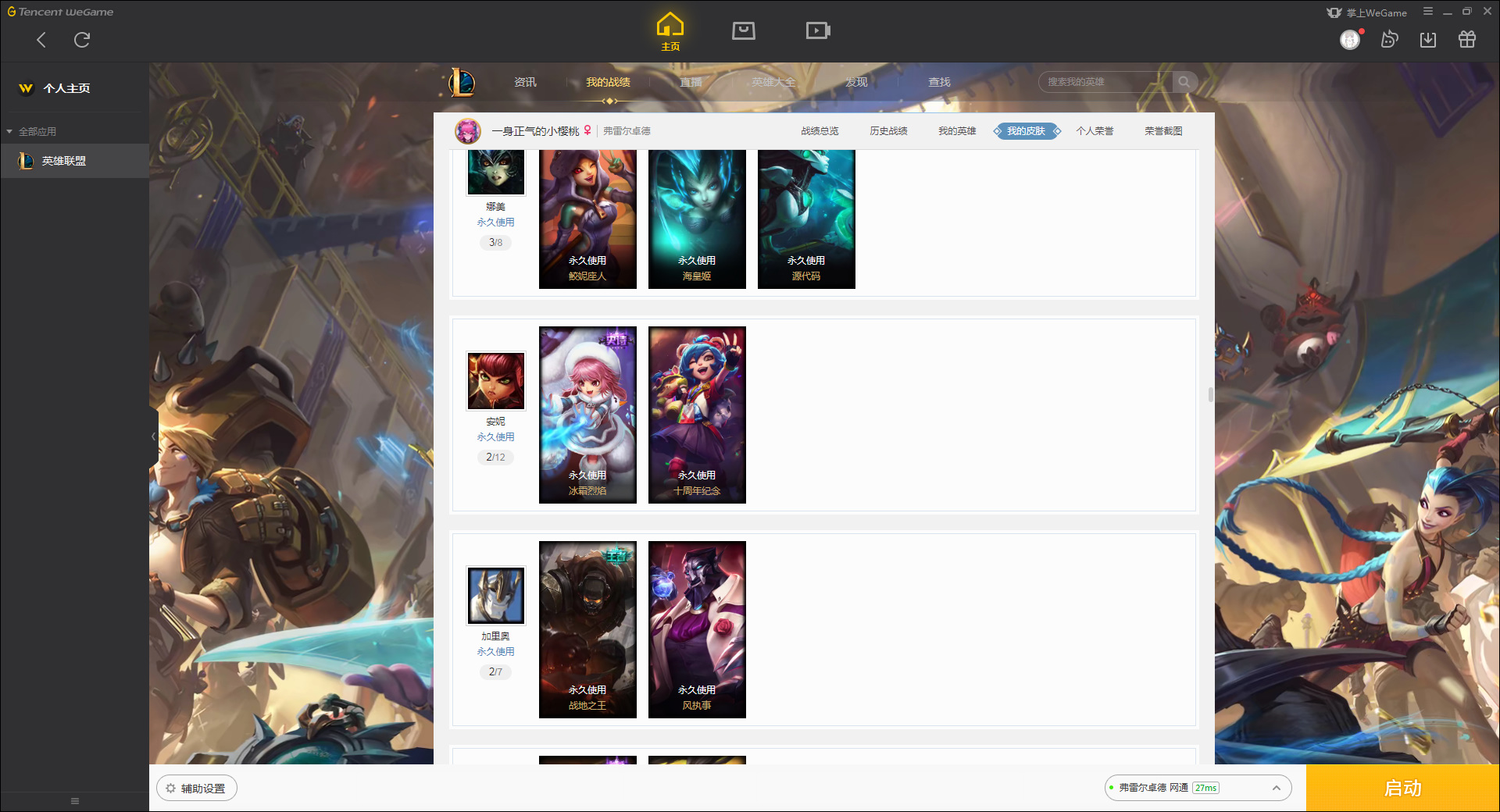The image size is (1500, 812).
Task: Click the 掌上WeGame link
Action: pyautogui.click(x=1367, y=12)
